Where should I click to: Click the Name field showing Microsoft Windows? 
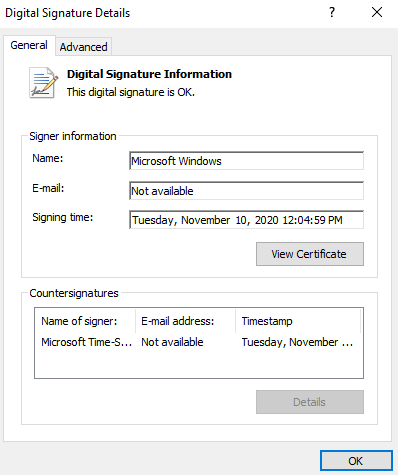[x=246, y=161]
